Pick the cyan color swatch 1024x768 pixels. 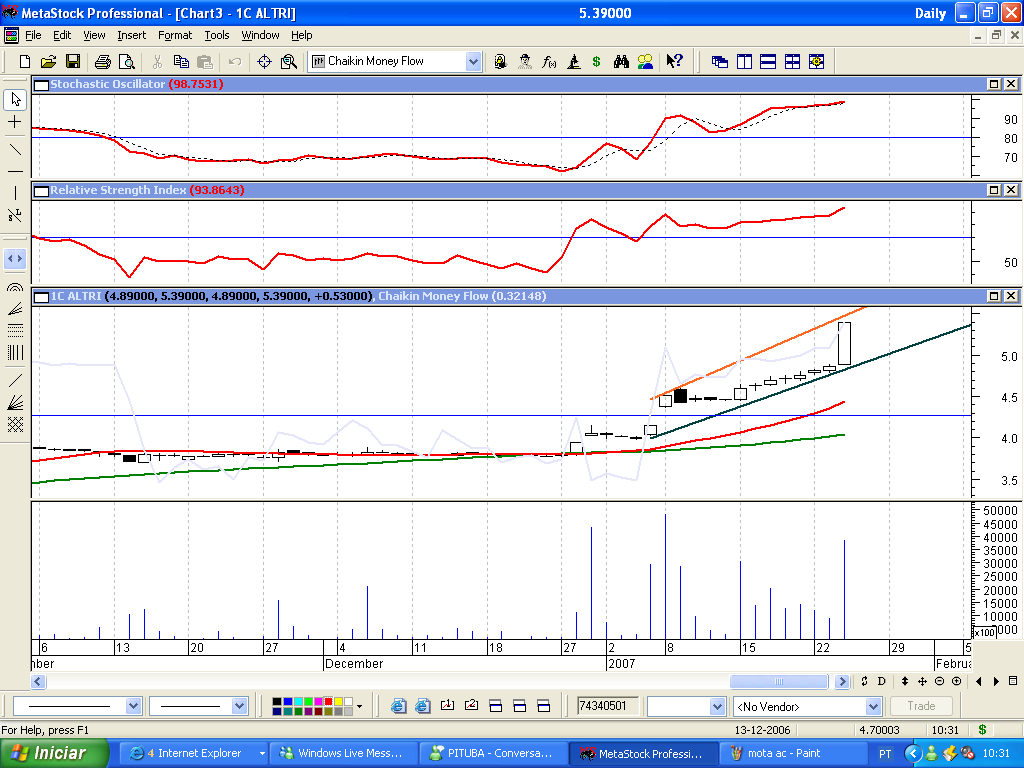click(x=298, y=701)
